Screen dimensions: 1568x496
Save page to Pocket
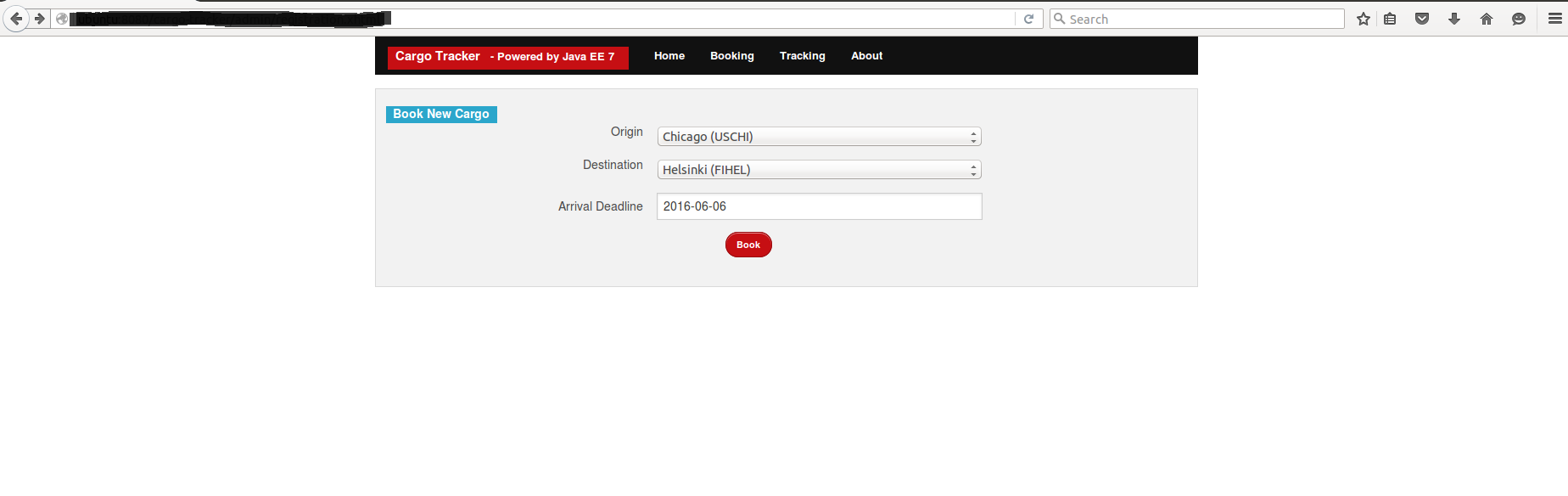1422,19
